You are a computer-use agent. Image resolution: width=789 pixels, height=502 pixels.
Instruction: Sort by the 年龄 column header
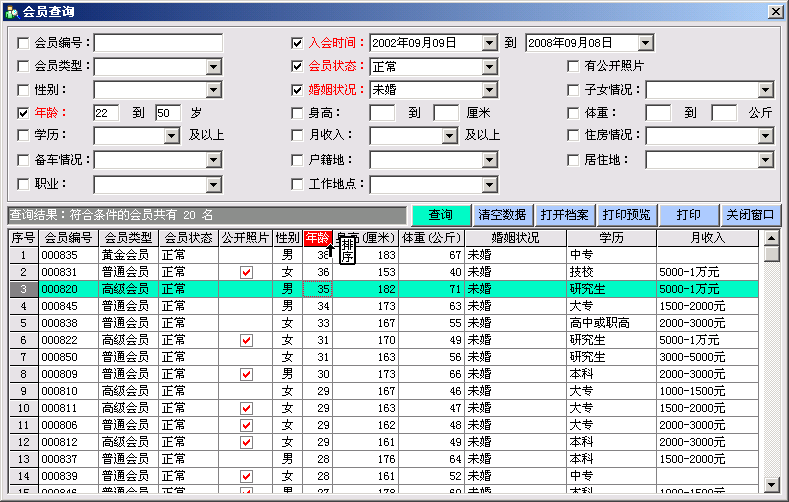click(317, 238)
